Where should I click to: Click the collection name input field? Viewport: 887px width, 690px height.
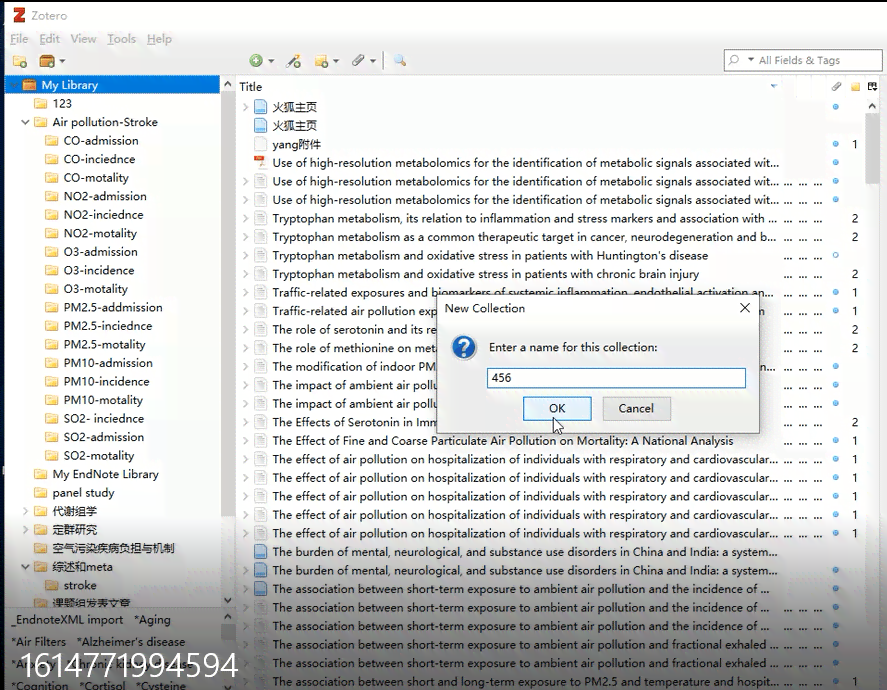pyautogui.click(x=616, y=378)
